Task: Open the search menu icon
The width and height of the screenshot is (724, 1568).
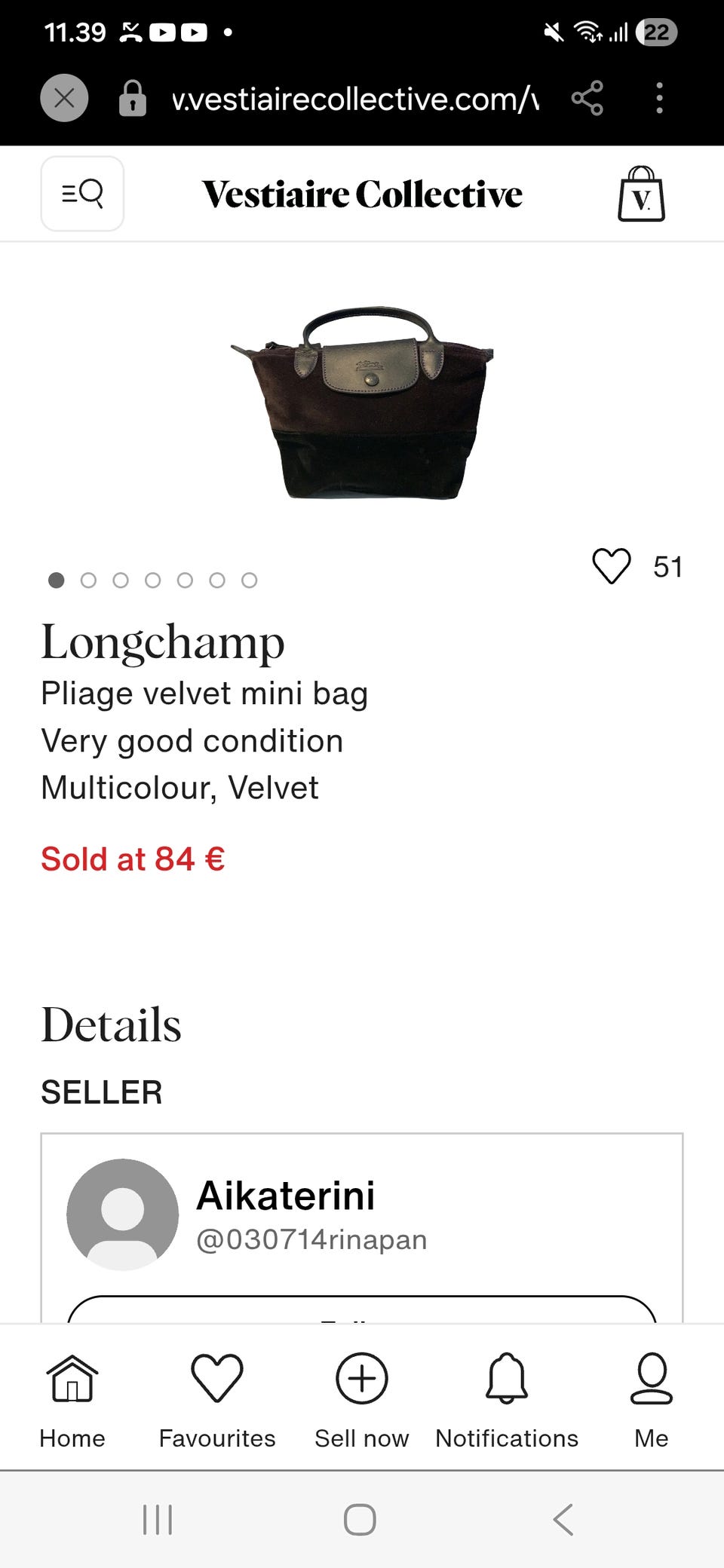Action: pyautogui.click(x=82, y=194)
